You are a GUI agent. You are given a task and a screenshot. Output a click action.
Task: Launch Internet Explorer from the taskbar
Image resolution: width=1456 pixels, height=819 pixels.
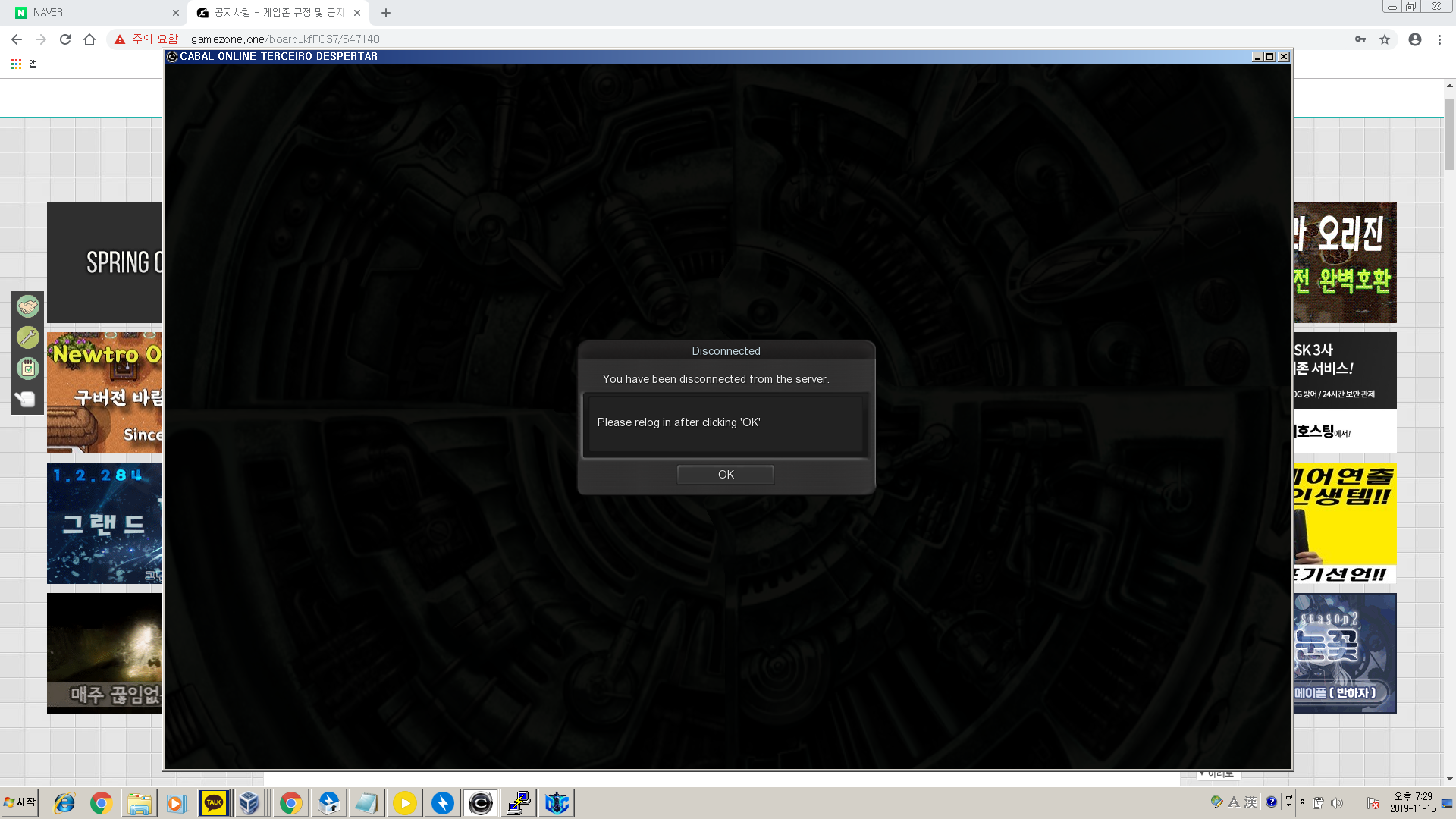64,803
